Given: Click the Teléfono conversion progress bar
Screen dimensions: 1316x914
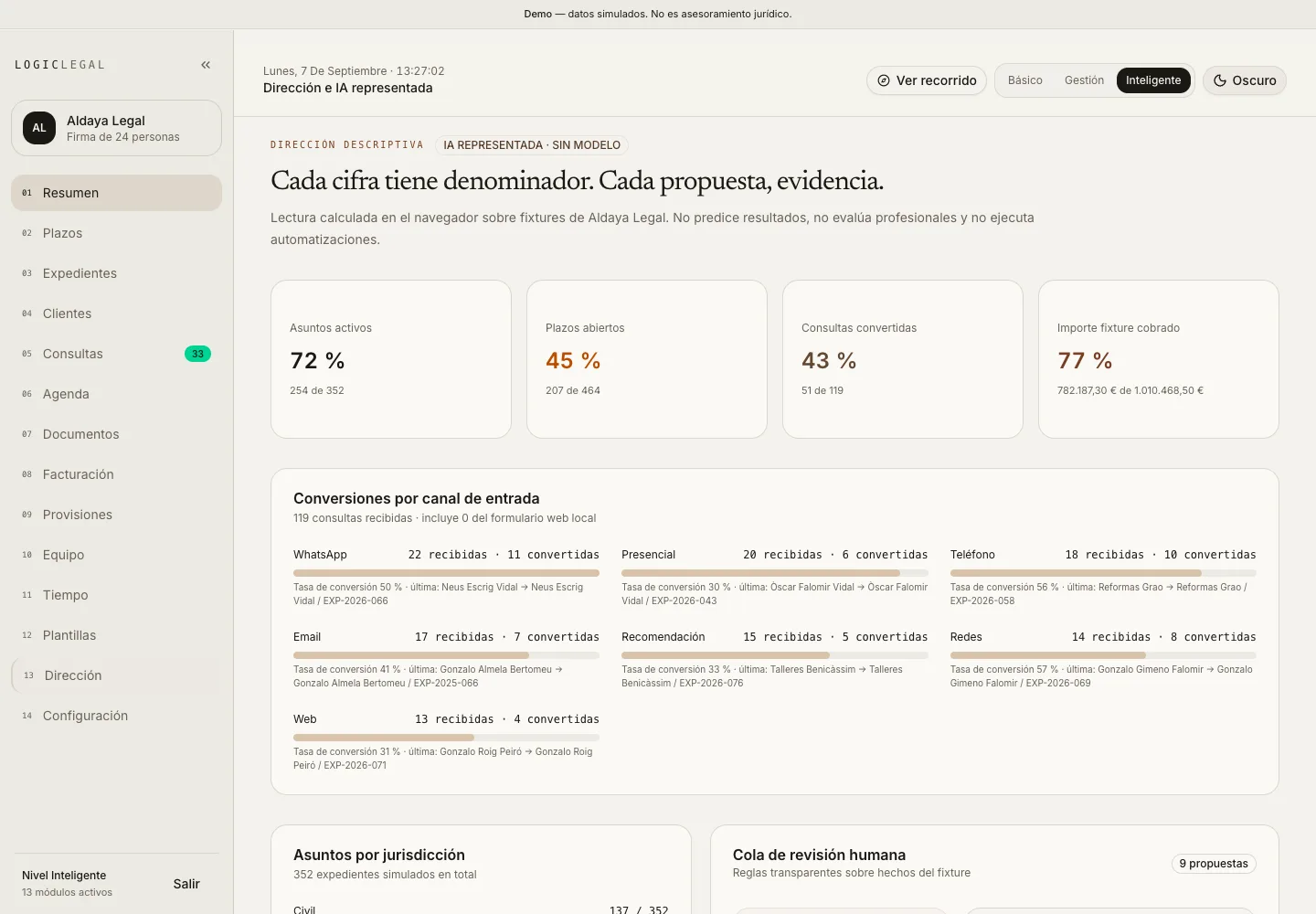Looking at the screenshot, I should (x=1103, y=573).
